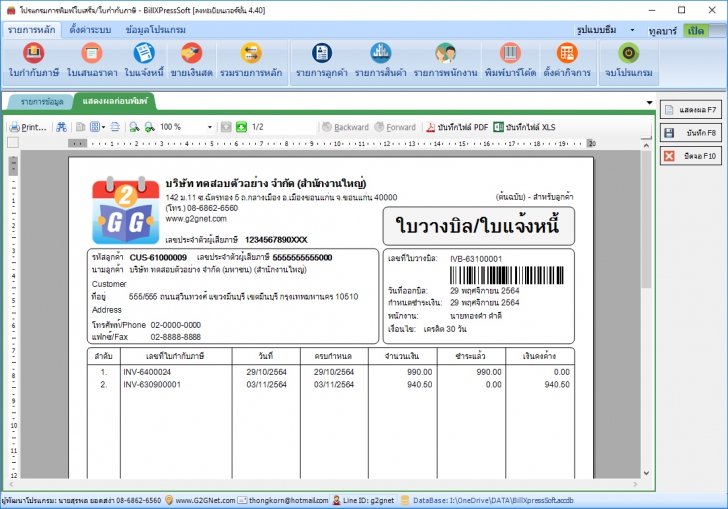Click the Backward navigation button
Viewport: 728px width, 509px height.
pyautogui.click(x=345, y=127)
